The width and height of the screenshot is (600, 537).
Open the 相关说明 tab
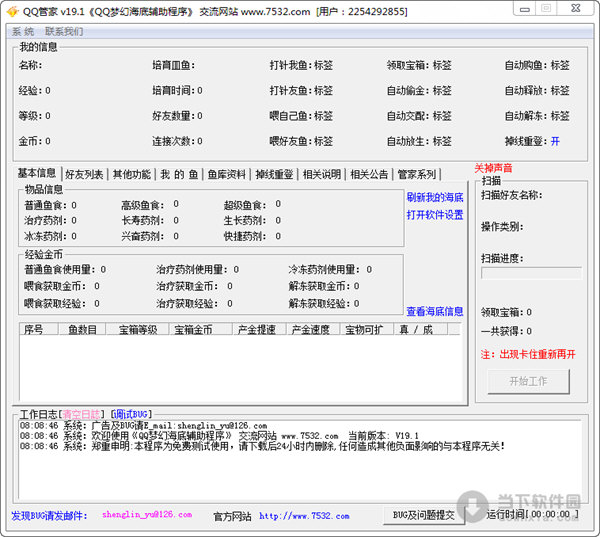(321, 175)
